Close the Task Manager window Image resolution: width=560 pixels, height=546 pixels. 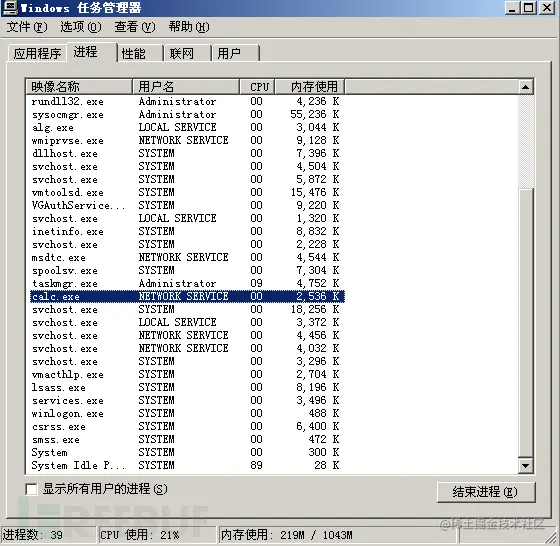547,8
